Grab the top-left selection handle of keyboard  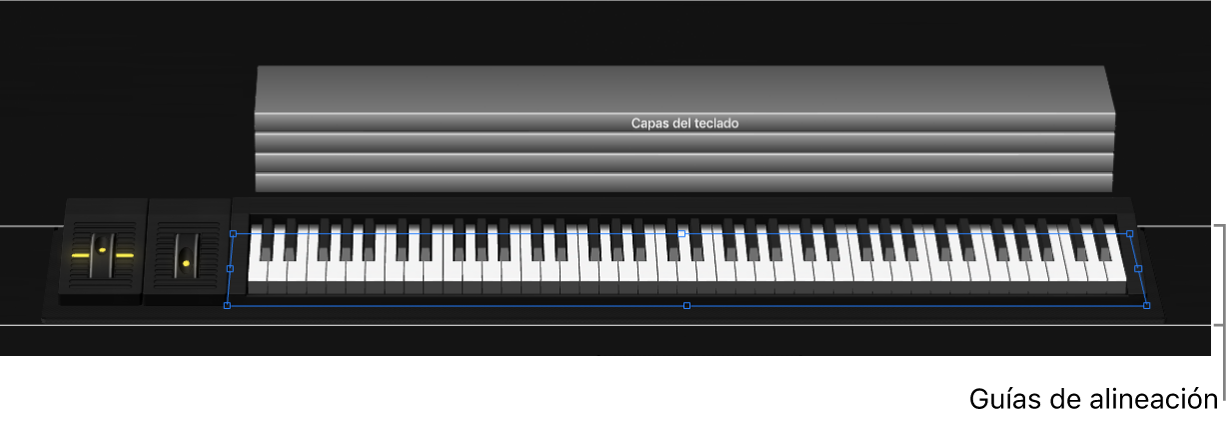[234, 235]
